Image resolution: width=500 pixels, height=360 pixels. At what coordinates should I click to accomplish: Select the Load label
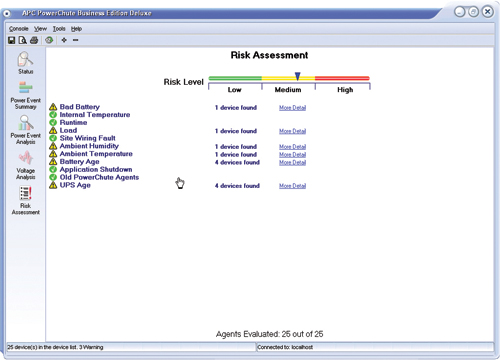pyautogui.click(x=68, y=130)
